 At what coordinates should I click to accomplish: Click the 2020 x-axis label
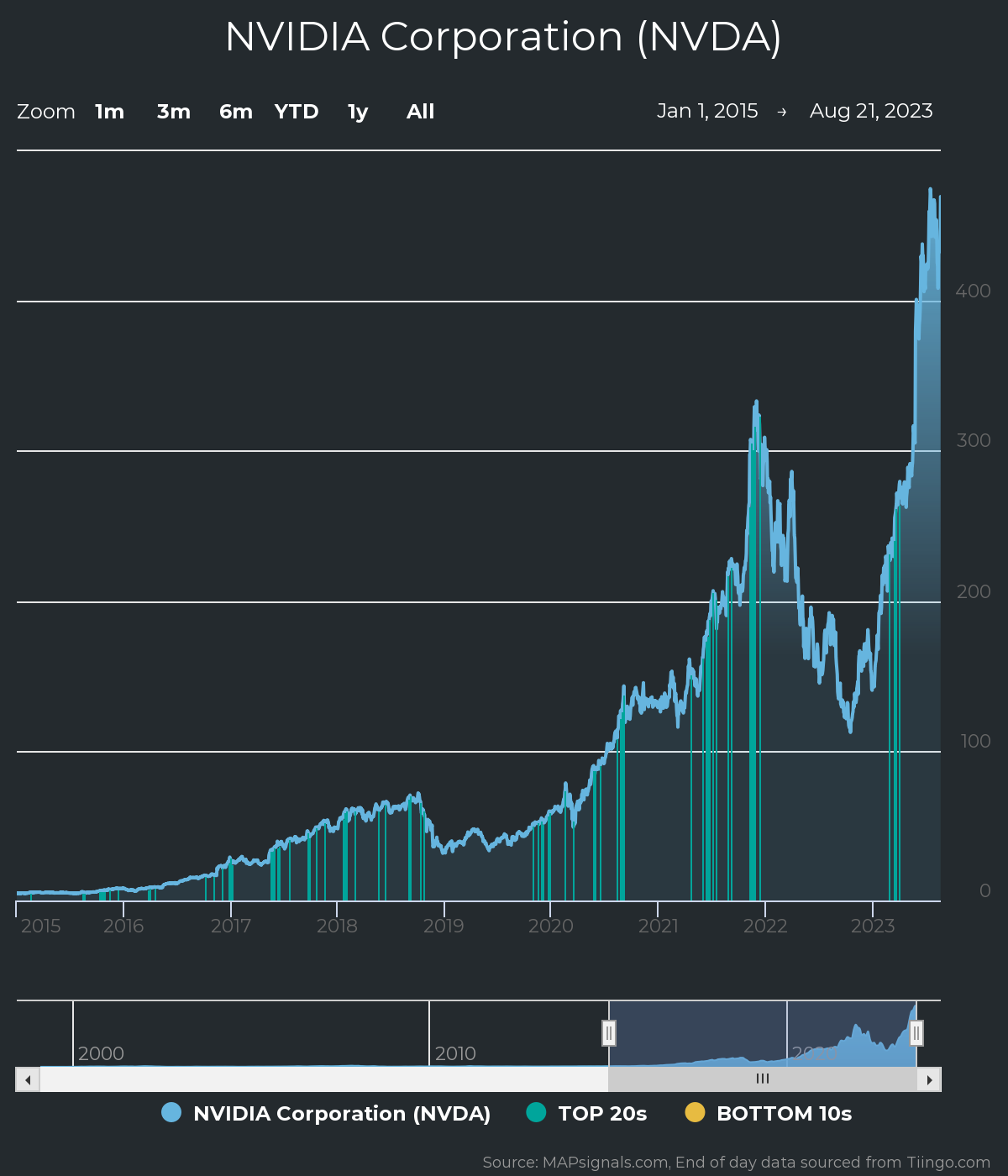(x=551, y=926)
